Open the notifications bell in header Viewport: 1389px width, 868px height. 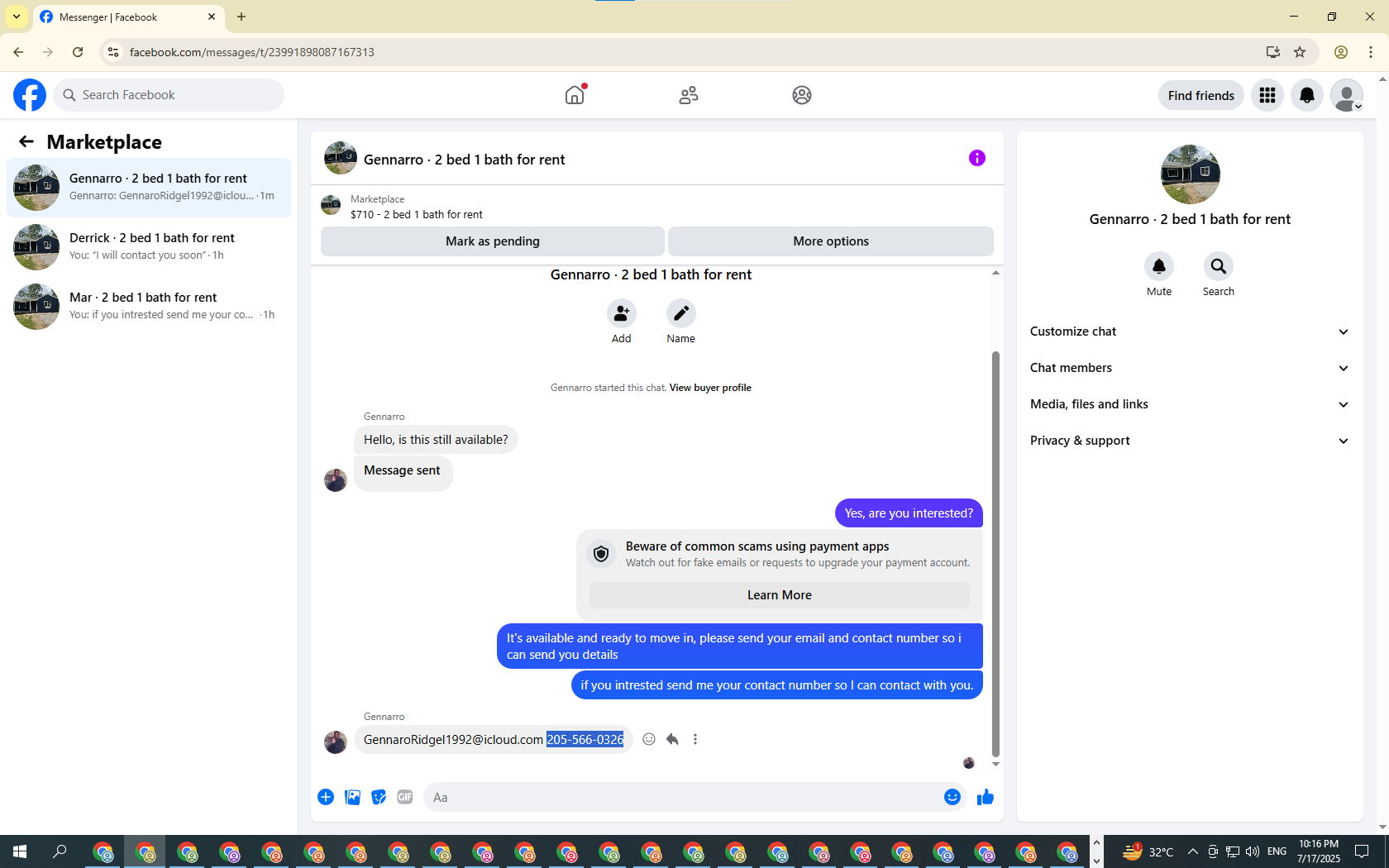click(1307, 95)
